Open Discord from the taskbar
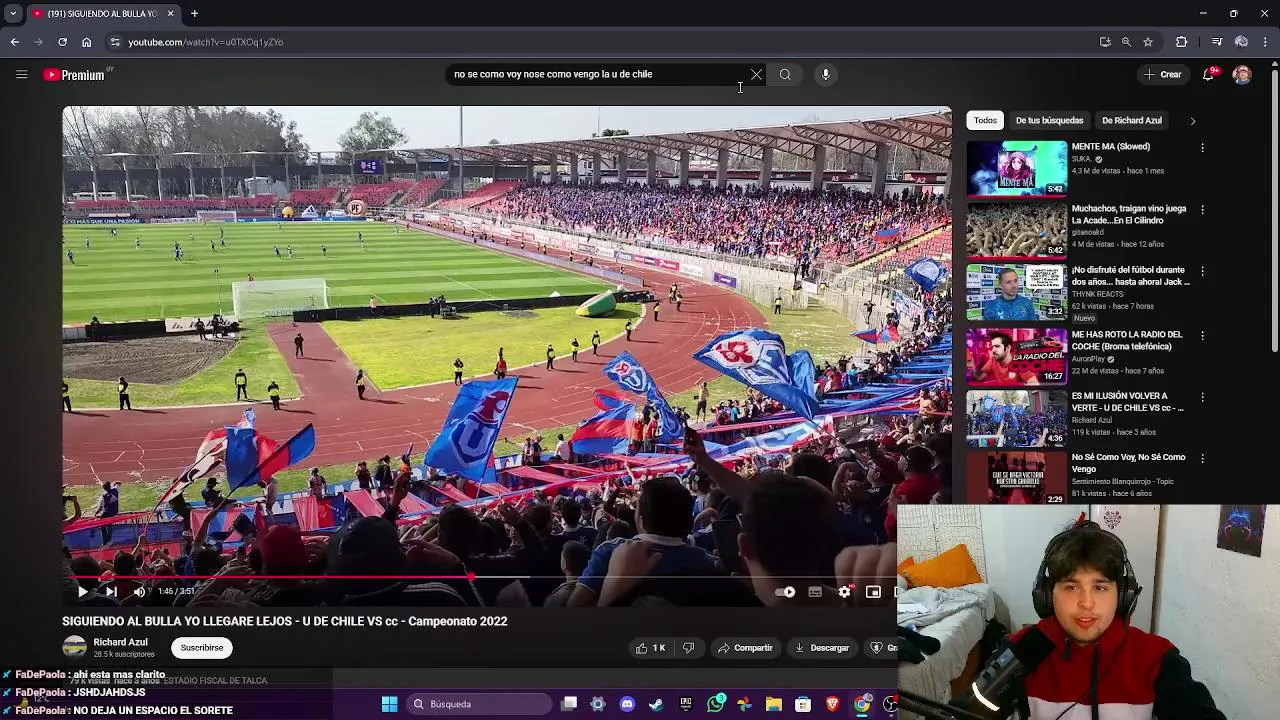The width and height of the screenshot is (1280, 720). (627, 704)
